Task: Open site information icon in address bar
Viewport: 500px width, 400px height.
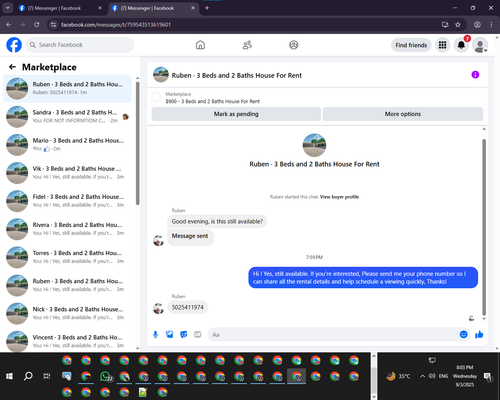Action: tap(53, 25)
